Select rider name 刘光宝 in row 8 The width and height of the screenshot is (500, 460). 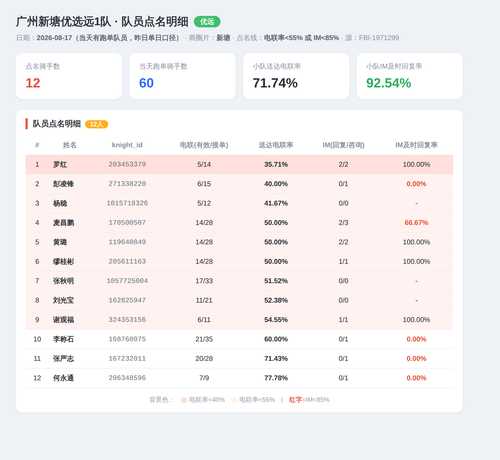[x=63, y=300]
